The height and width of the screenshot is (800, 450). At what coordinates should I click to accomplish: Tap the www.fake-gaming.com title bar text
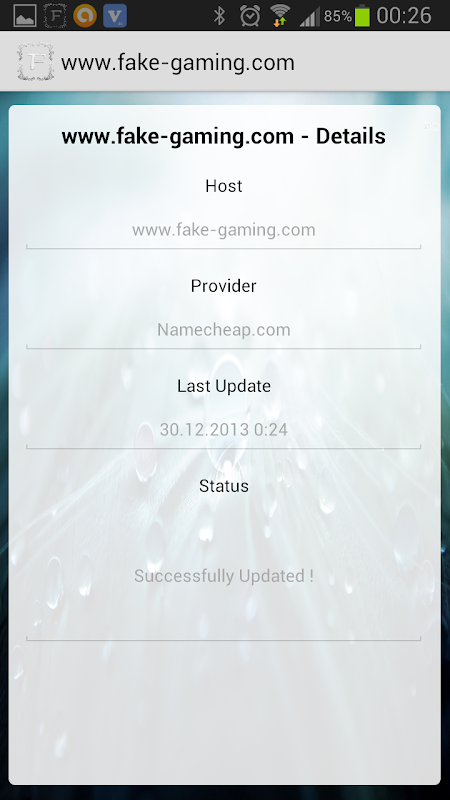pyautogui.click(x=178, y=63)
